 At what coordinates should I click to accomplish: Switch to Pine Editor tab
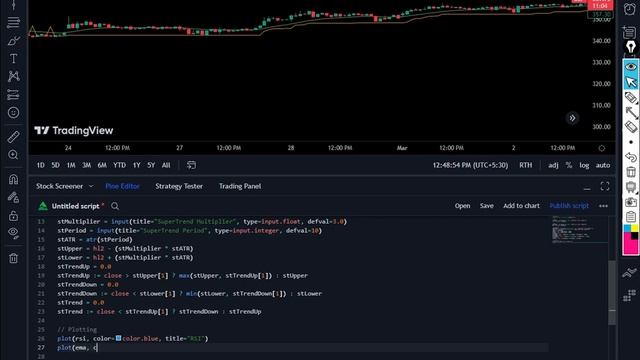pyautogui.click(x=122, y=186)
